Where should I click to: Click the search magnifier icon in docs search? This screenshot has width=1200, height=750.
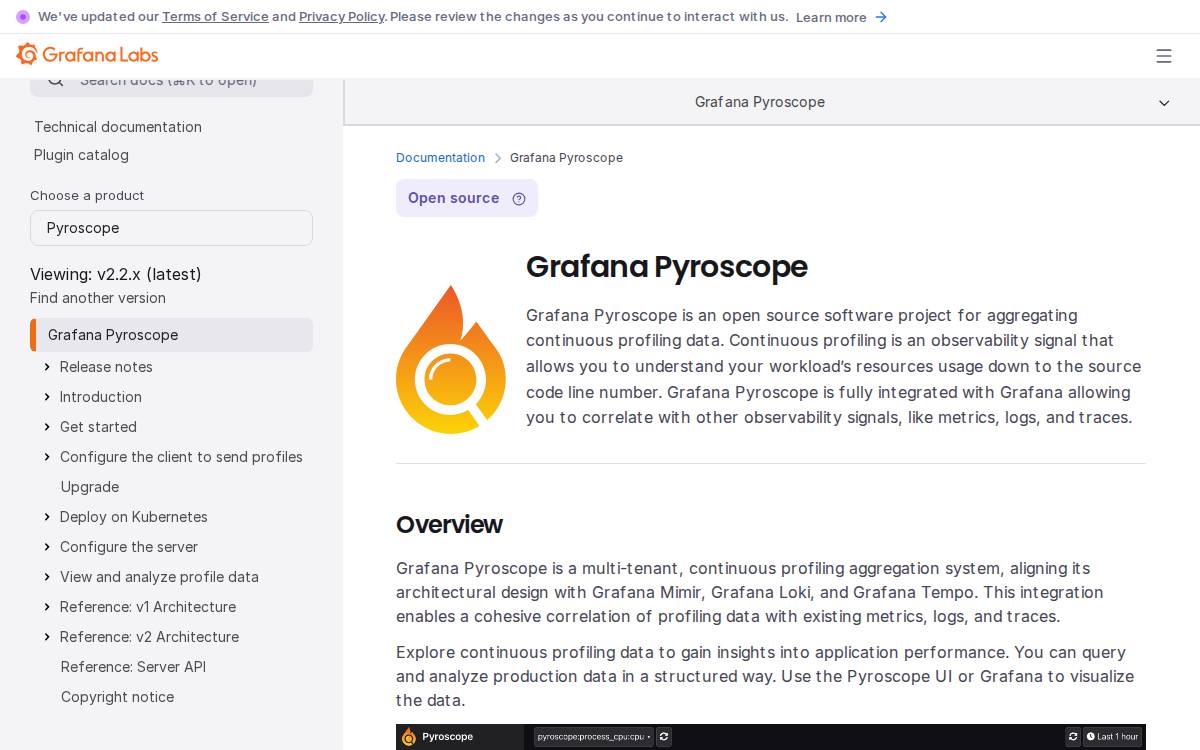pos(56,80)
